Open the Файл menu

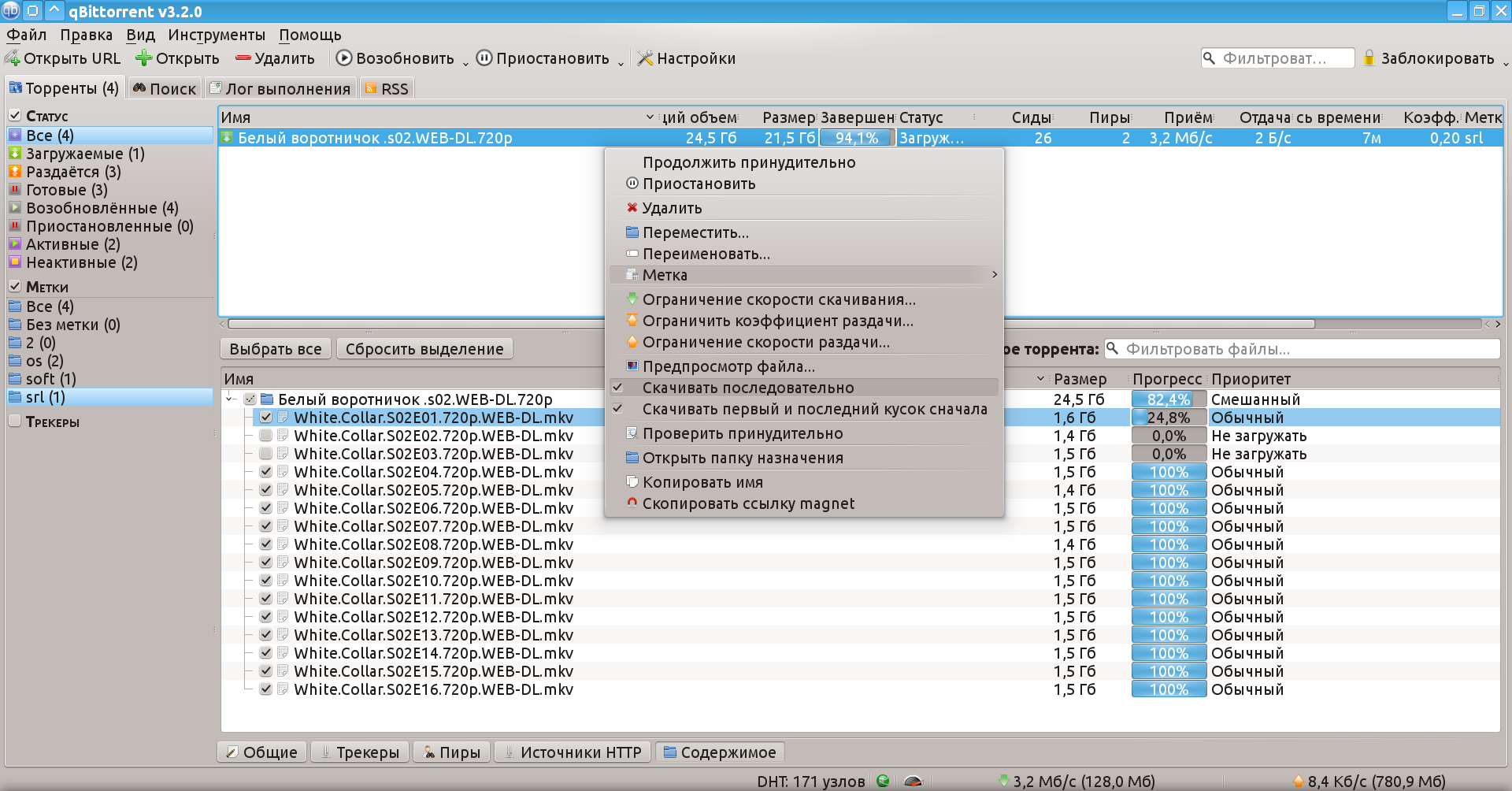pos(27,35)
